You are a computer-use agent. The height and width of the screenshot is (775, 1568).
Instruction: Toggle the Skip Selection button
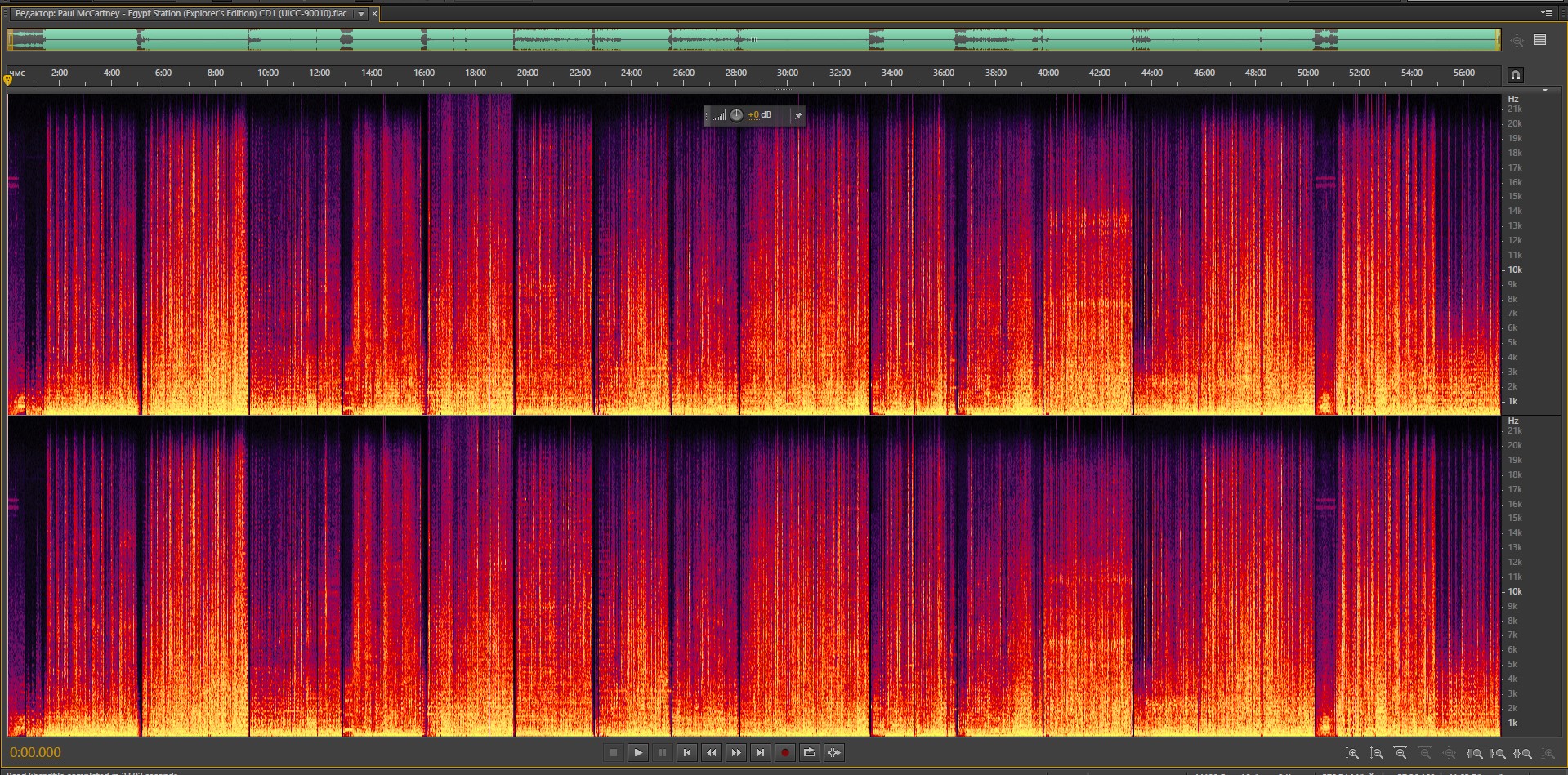coord(833,752)
